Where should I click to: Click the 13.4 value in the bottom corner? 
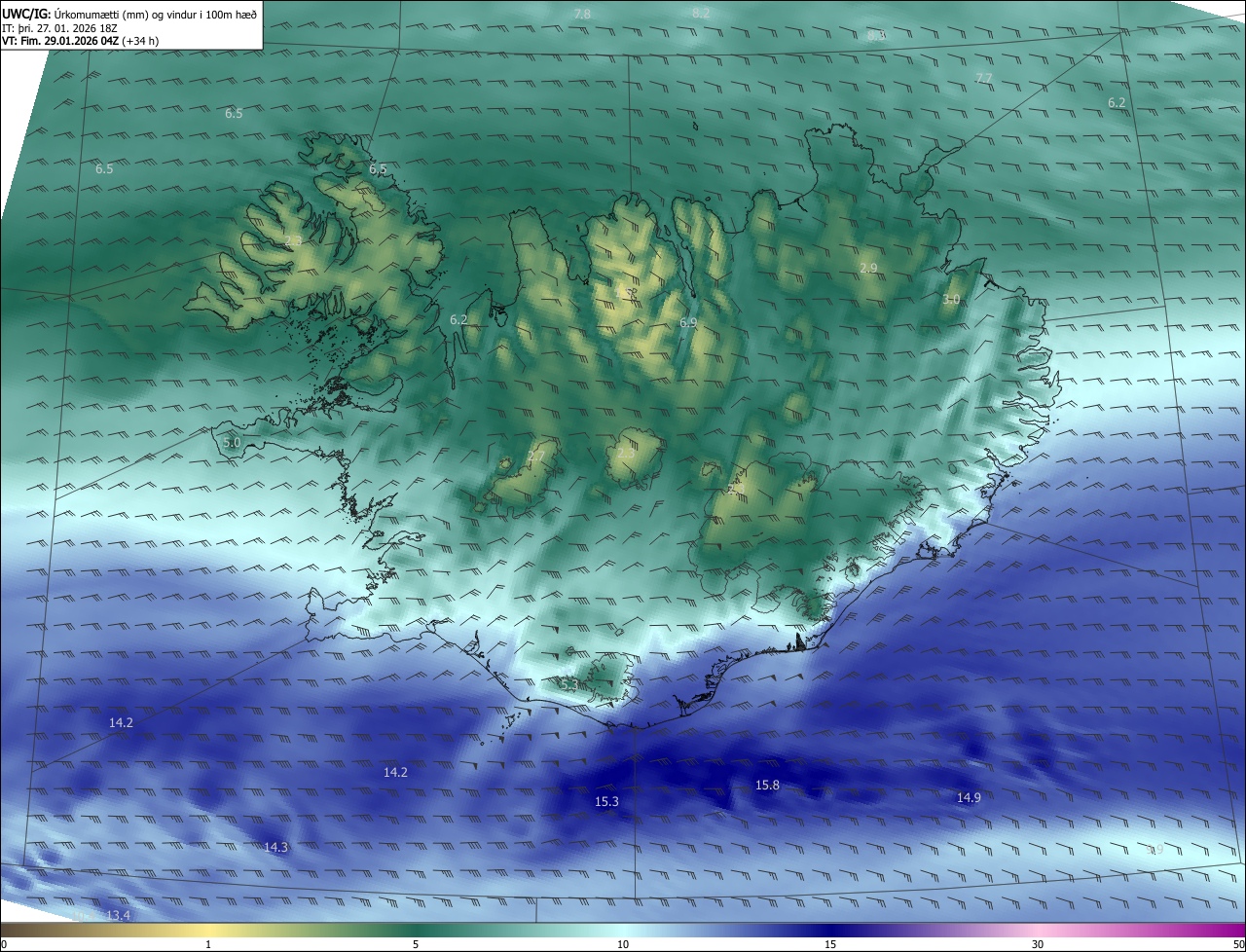(118, 915)
